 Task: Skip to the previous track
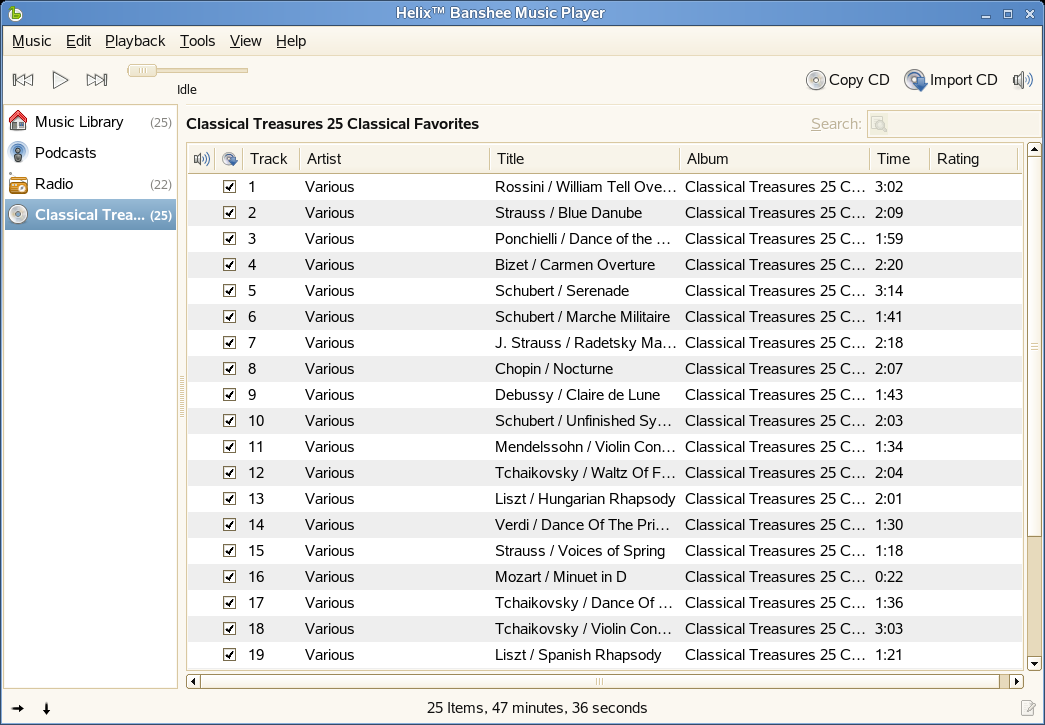click(x=23, y=80)
